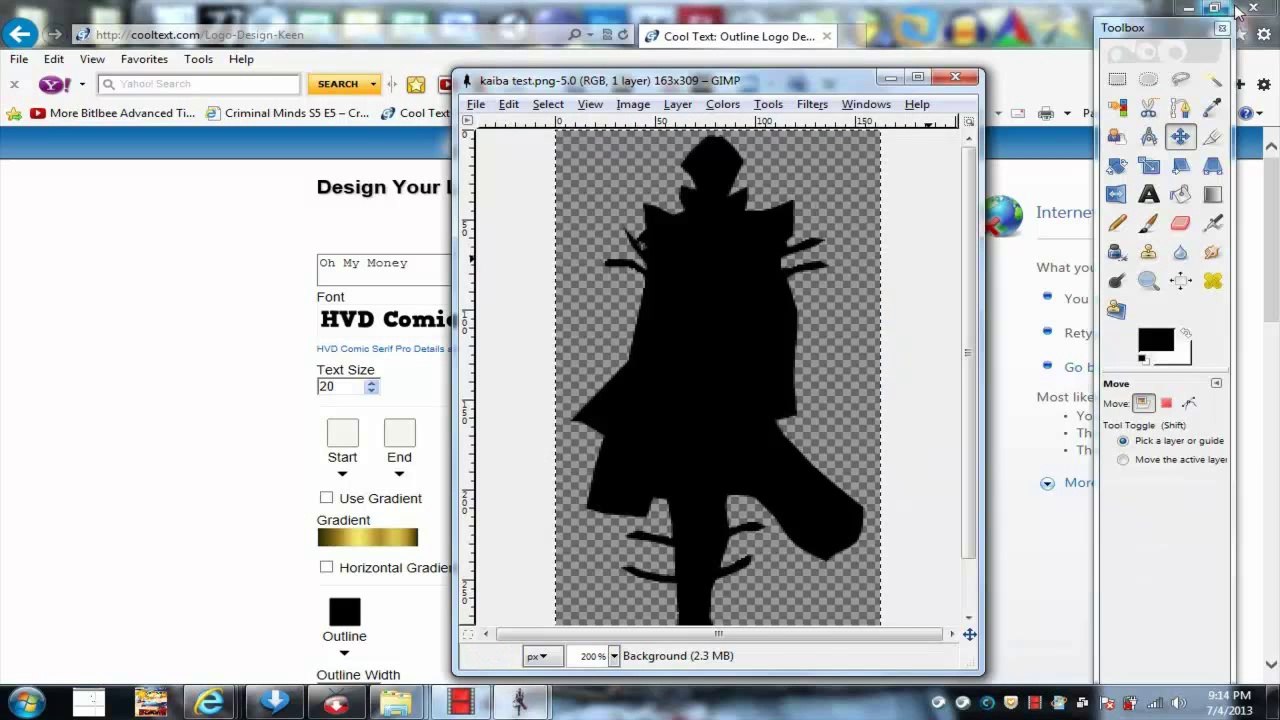Enable the Use Gradient checkbox
This screenshot has height=720, width=1280.
(326, 498)
